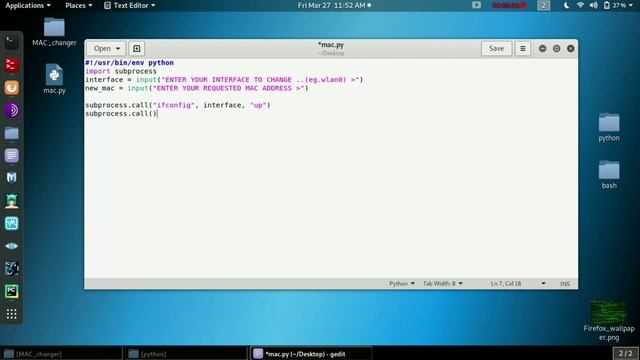Launch the purple Tor browser dock icon
This screenshot has width=640, height=360.
[x=11, y=111]
